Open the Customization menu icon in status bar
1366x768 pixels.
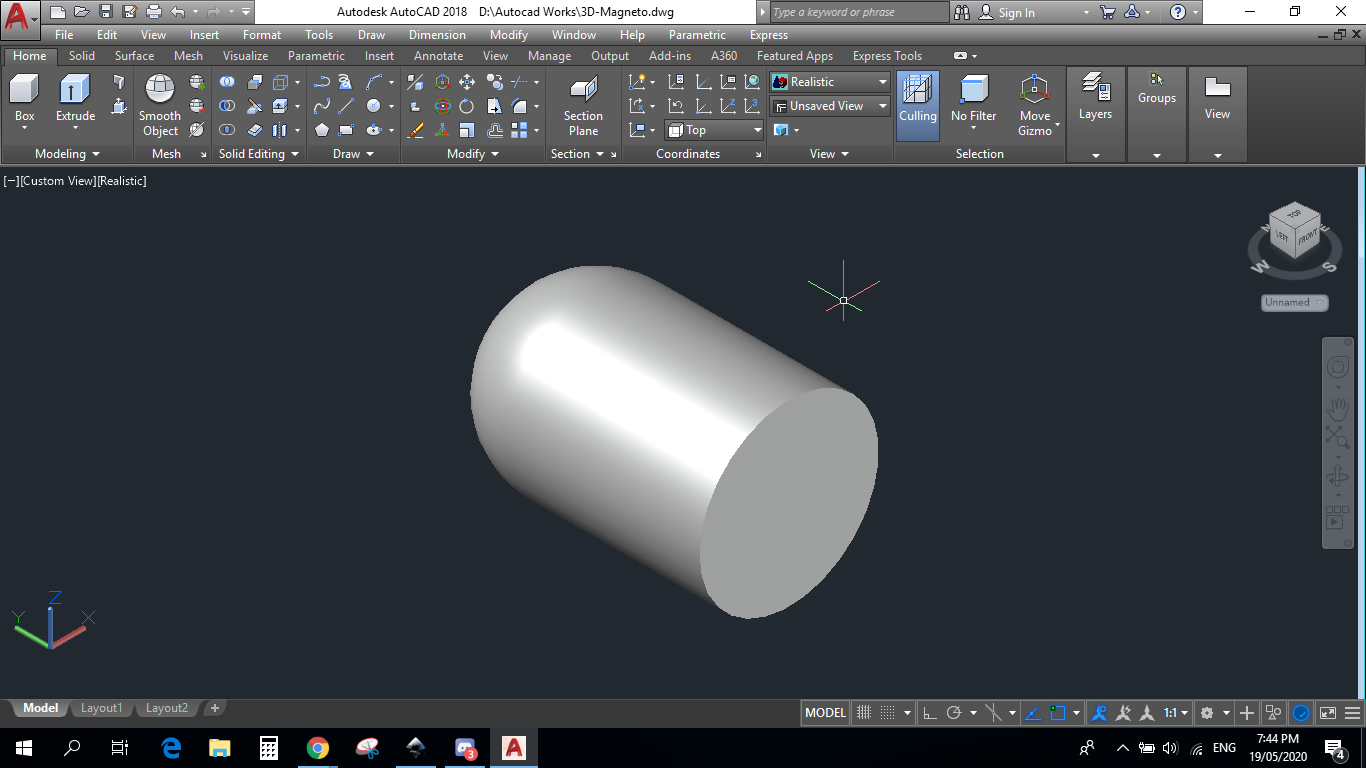tap(1353, 713)
